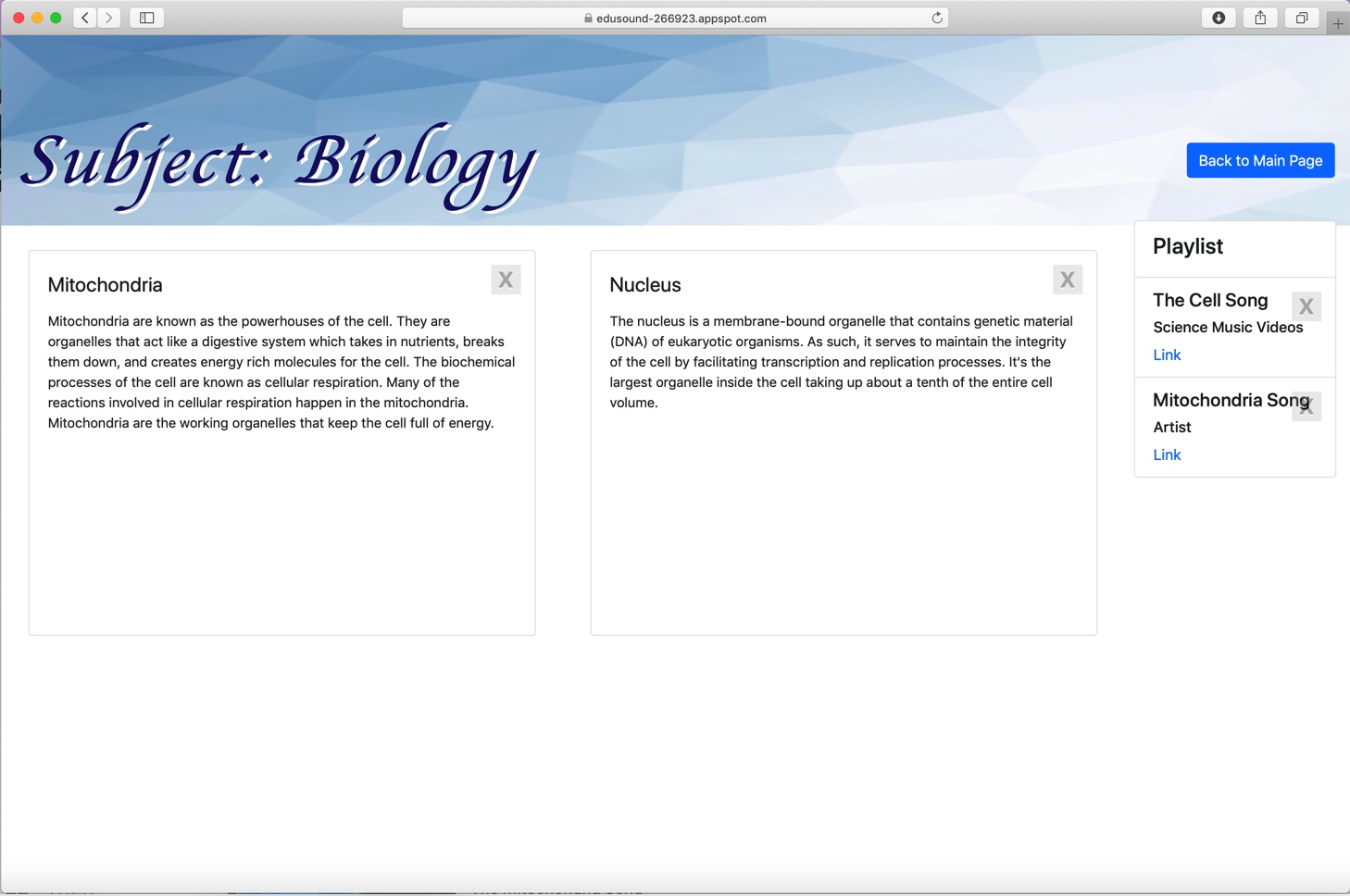Click the red close window button

point(19,18)
